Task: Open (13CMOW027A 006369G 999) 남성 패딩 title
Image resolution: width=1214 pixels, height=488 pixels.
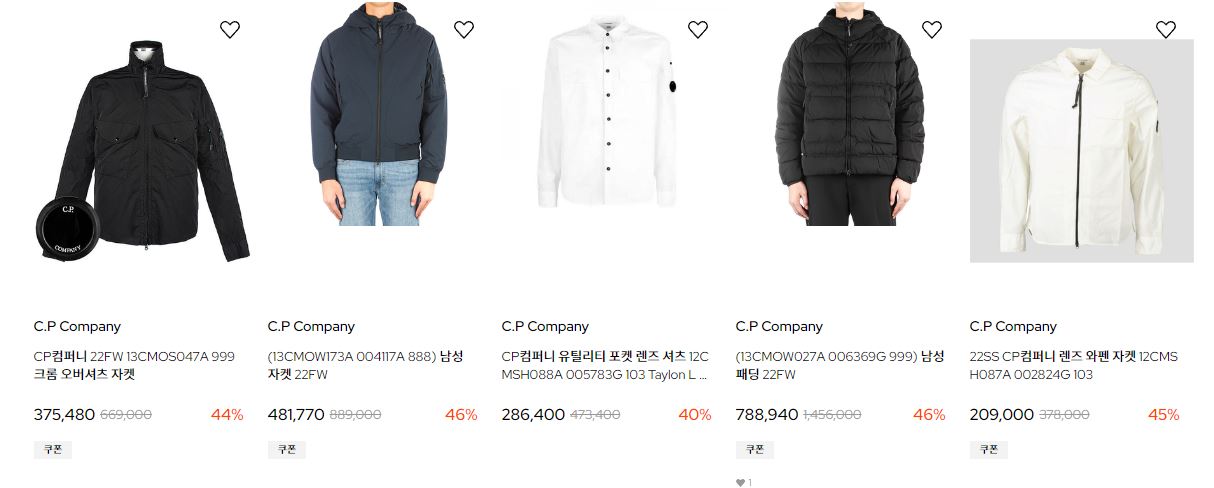Action: [840, 366]
